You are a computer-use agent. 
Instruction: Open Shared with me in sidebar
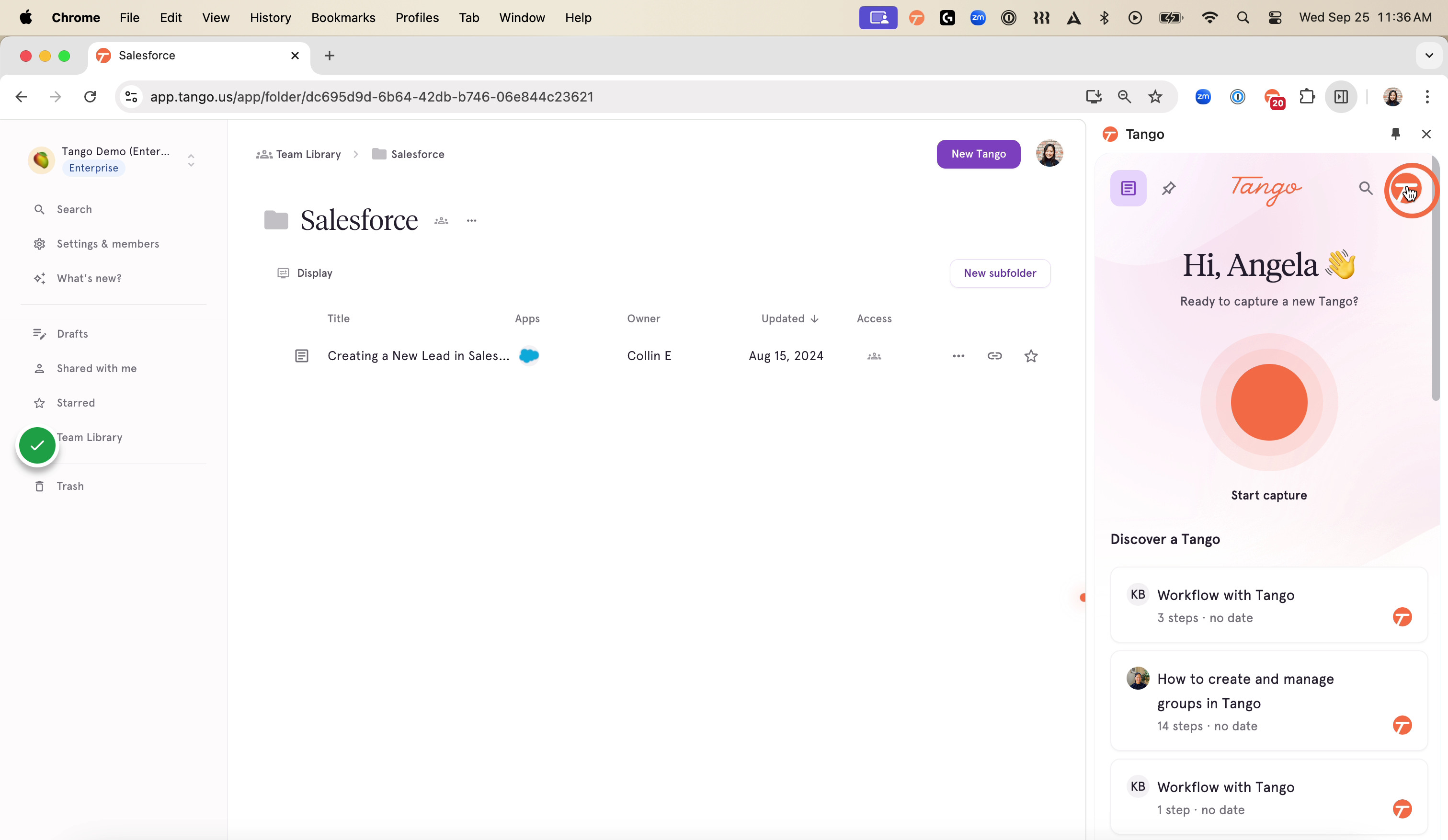tap(97, 368)
